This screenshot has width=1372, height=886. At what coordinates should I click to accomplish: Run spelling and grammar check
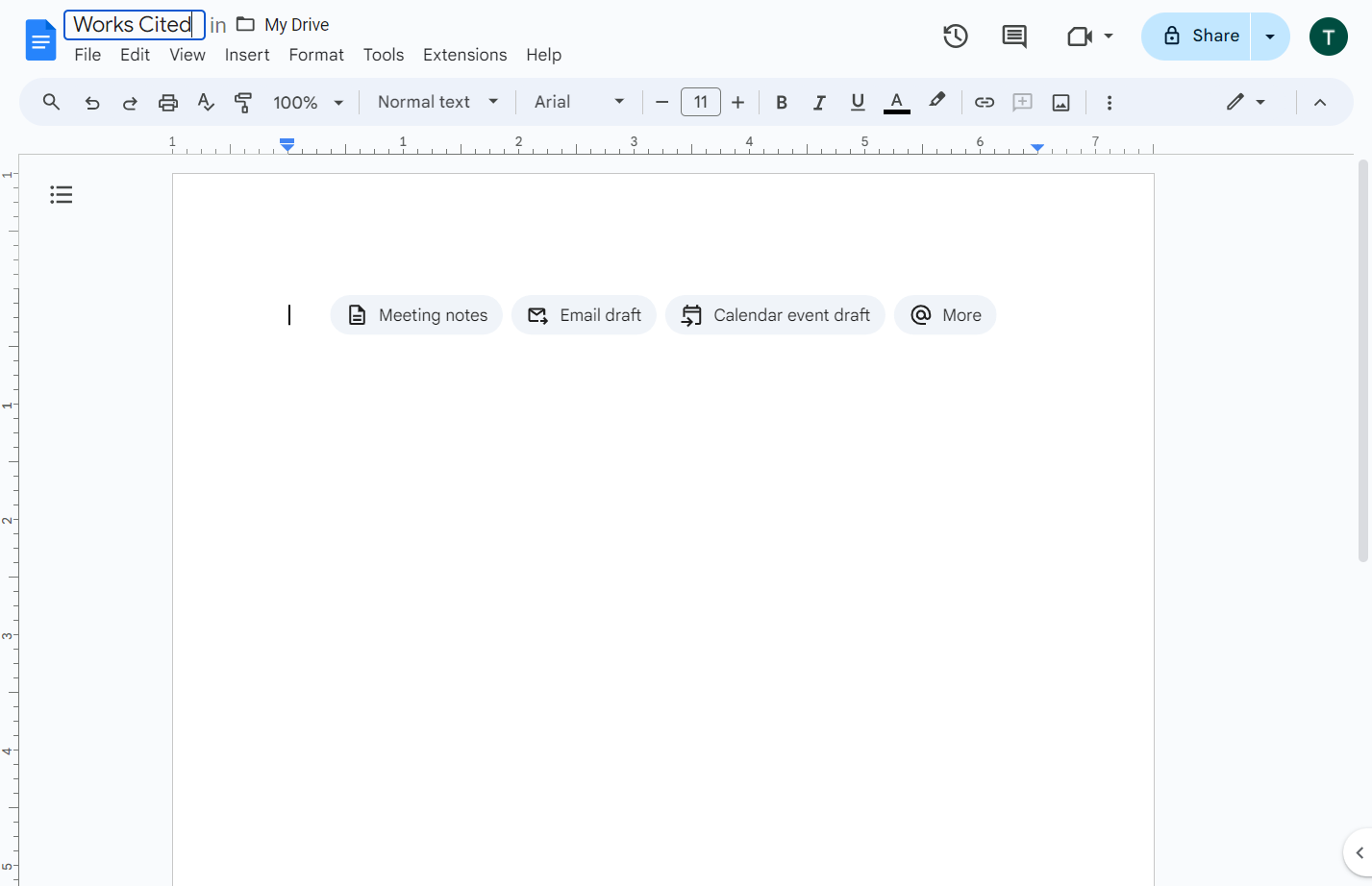206,102
